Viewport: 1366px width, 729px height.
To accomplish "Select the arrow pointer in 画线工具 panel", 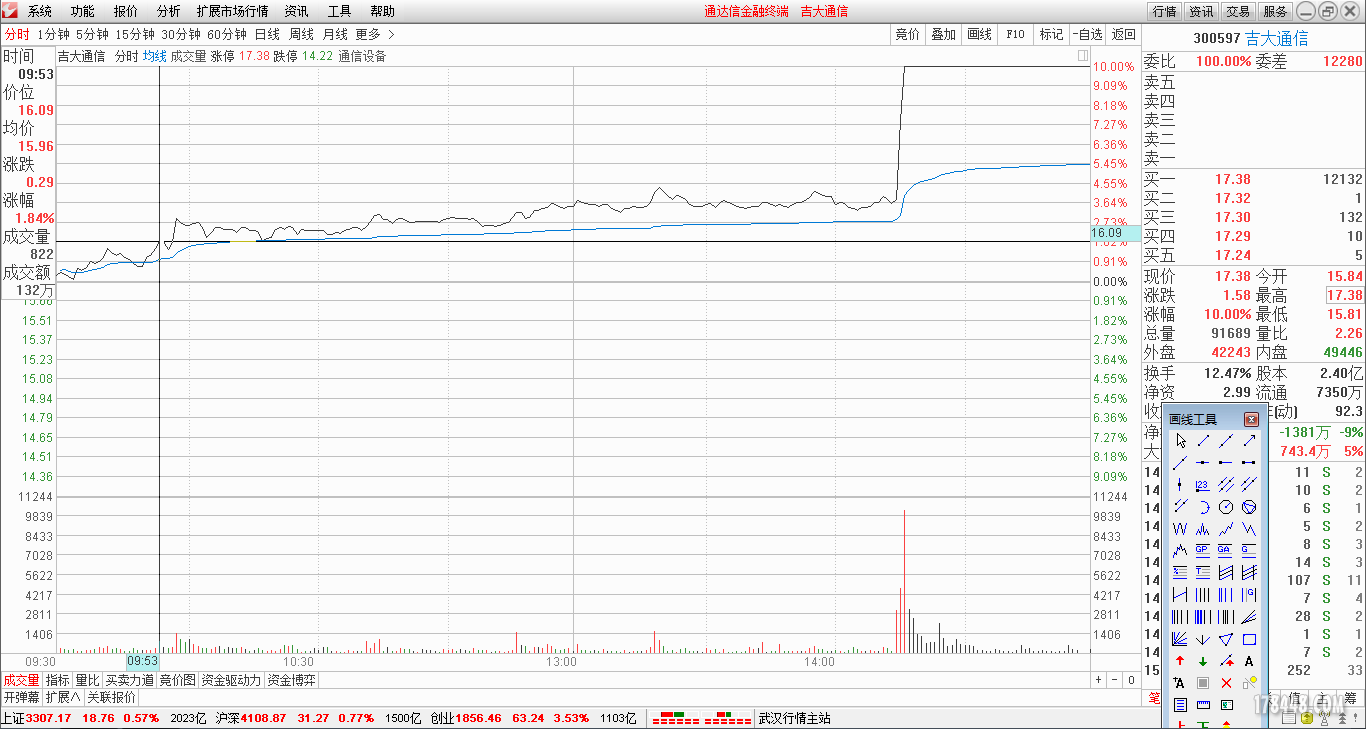I will (x=1180, y=440).
